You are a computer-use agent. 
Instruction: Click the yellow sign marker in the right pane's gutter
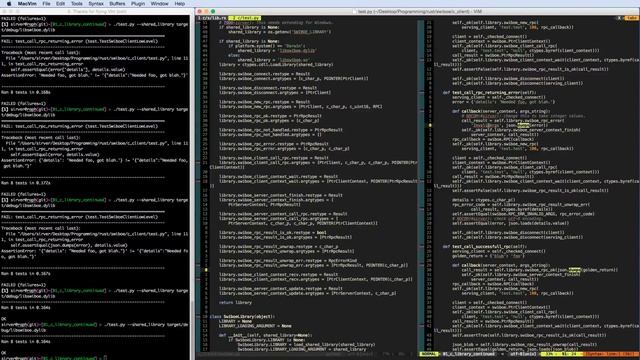click(430, 125)
